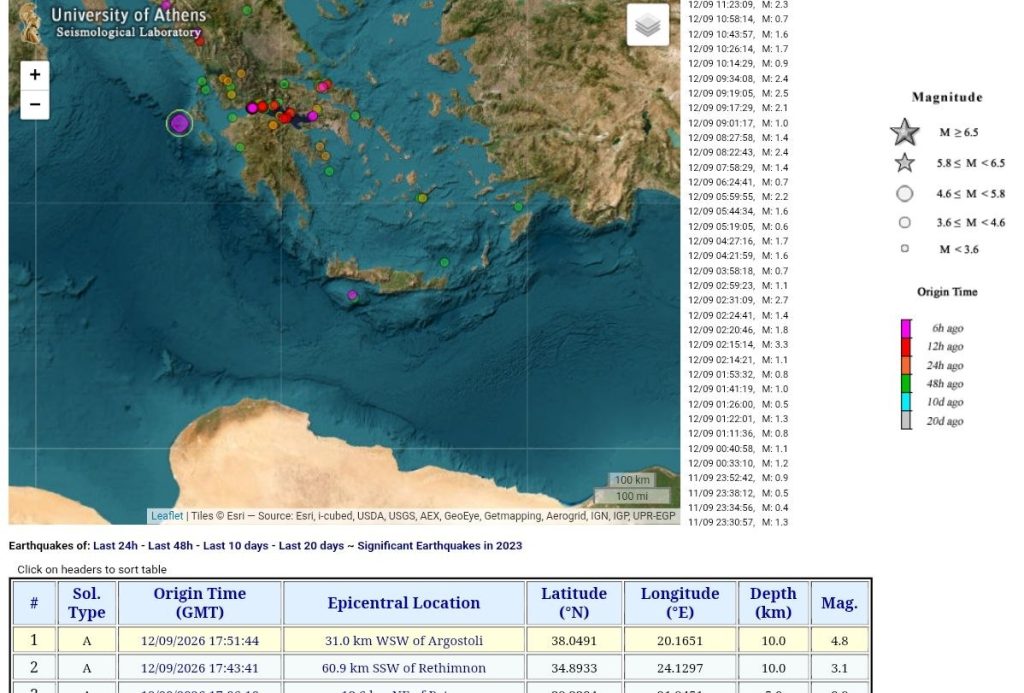Click the magenta earthquake marker south of Crete
The height and width of the screenshot is (693, 1024).
point(352,295)
